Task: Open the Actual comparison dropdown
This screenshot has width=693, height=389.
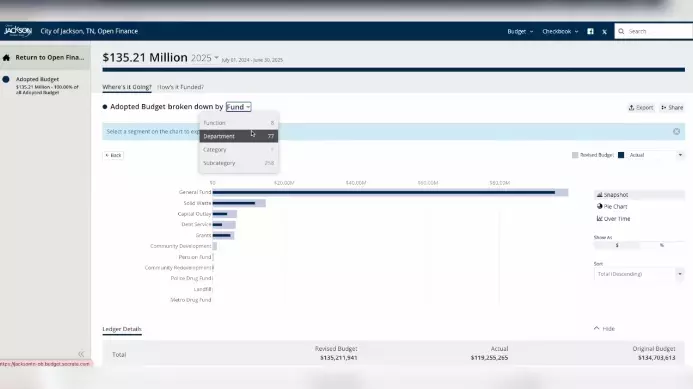Action: point(655,155)
